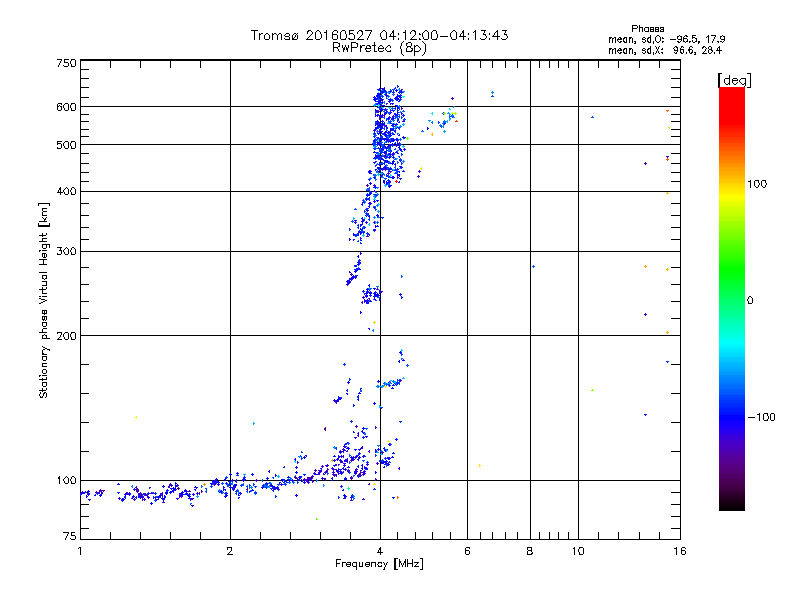Click the x-axis tick label '1'

click(x=80, y=551)
